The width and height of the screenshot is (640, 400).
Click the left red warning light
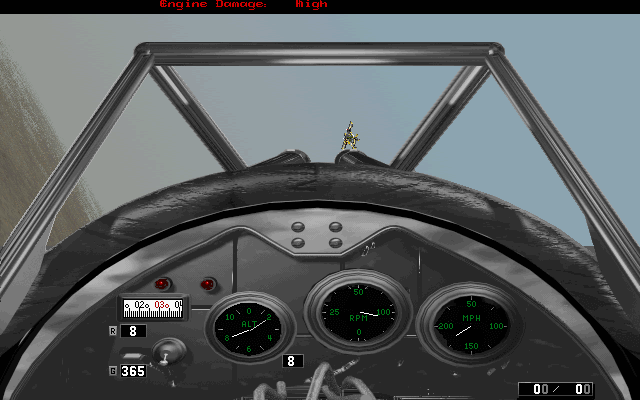tap(162, 283)
